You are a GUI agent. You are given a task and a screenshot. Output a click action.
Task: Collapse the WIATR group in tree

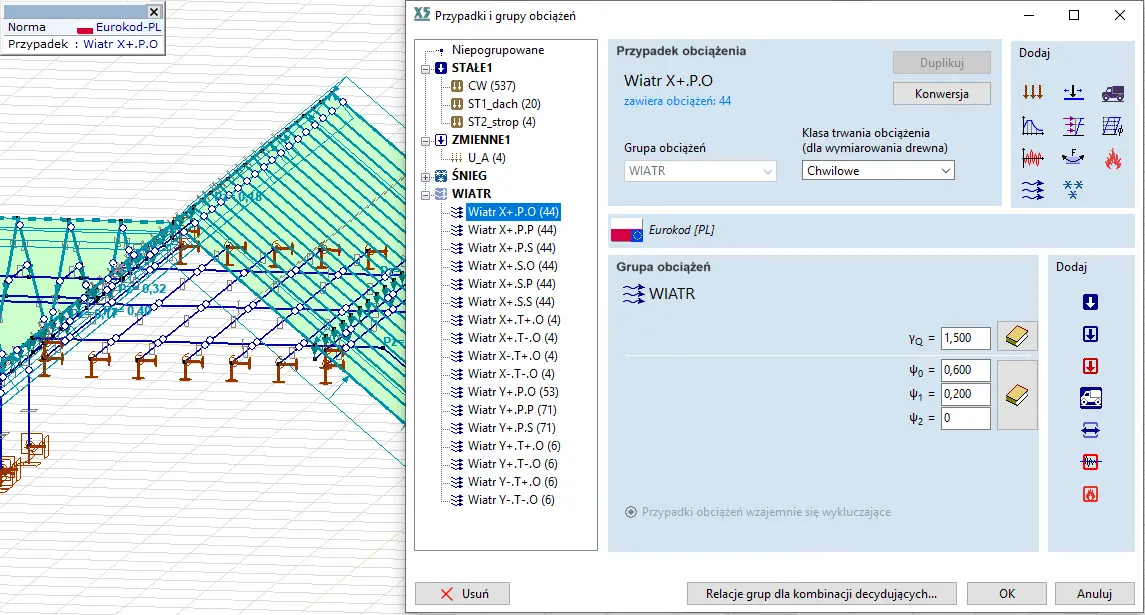427,194
